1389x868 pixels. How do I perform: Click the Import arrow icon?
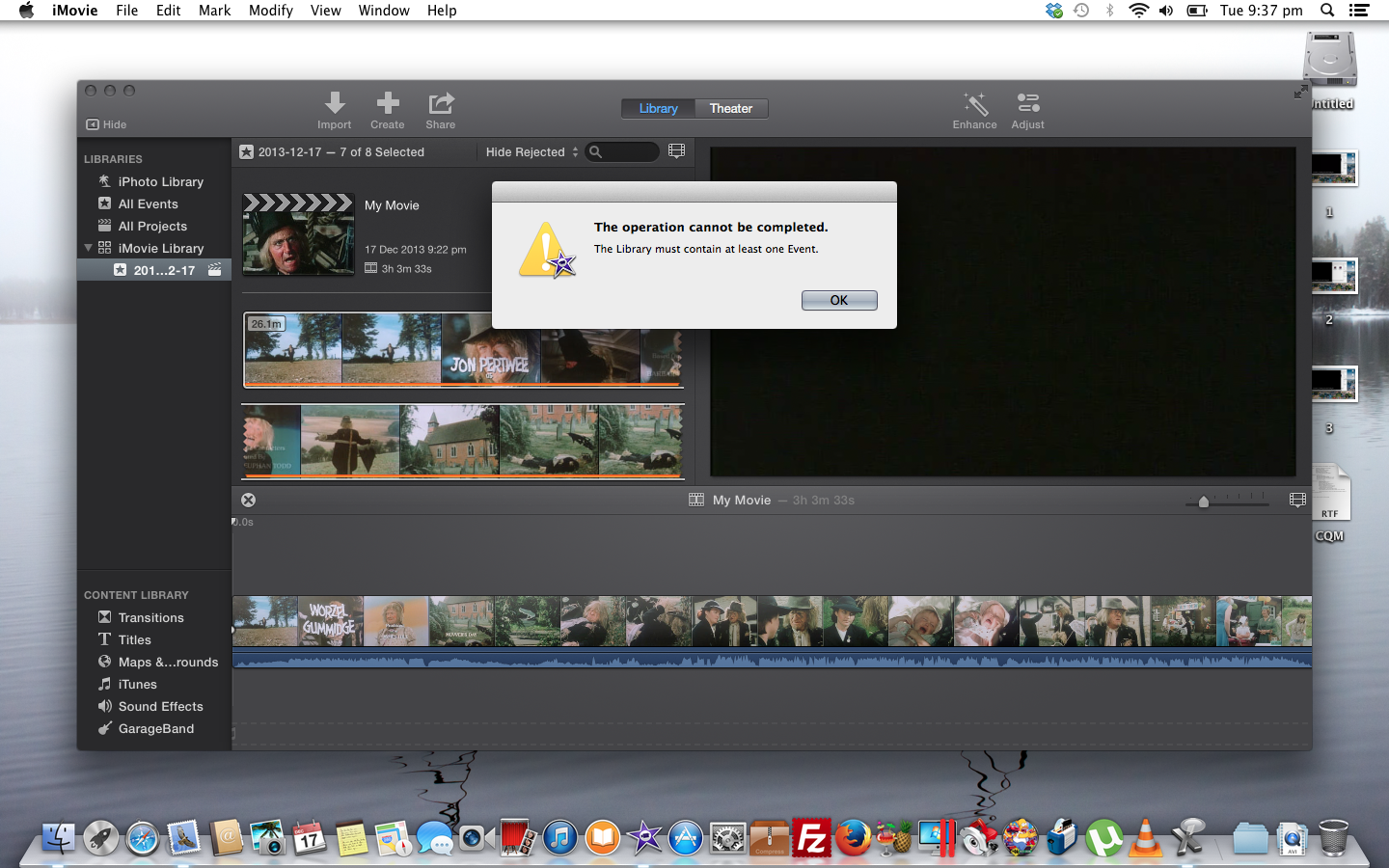[x=335, y=103]
